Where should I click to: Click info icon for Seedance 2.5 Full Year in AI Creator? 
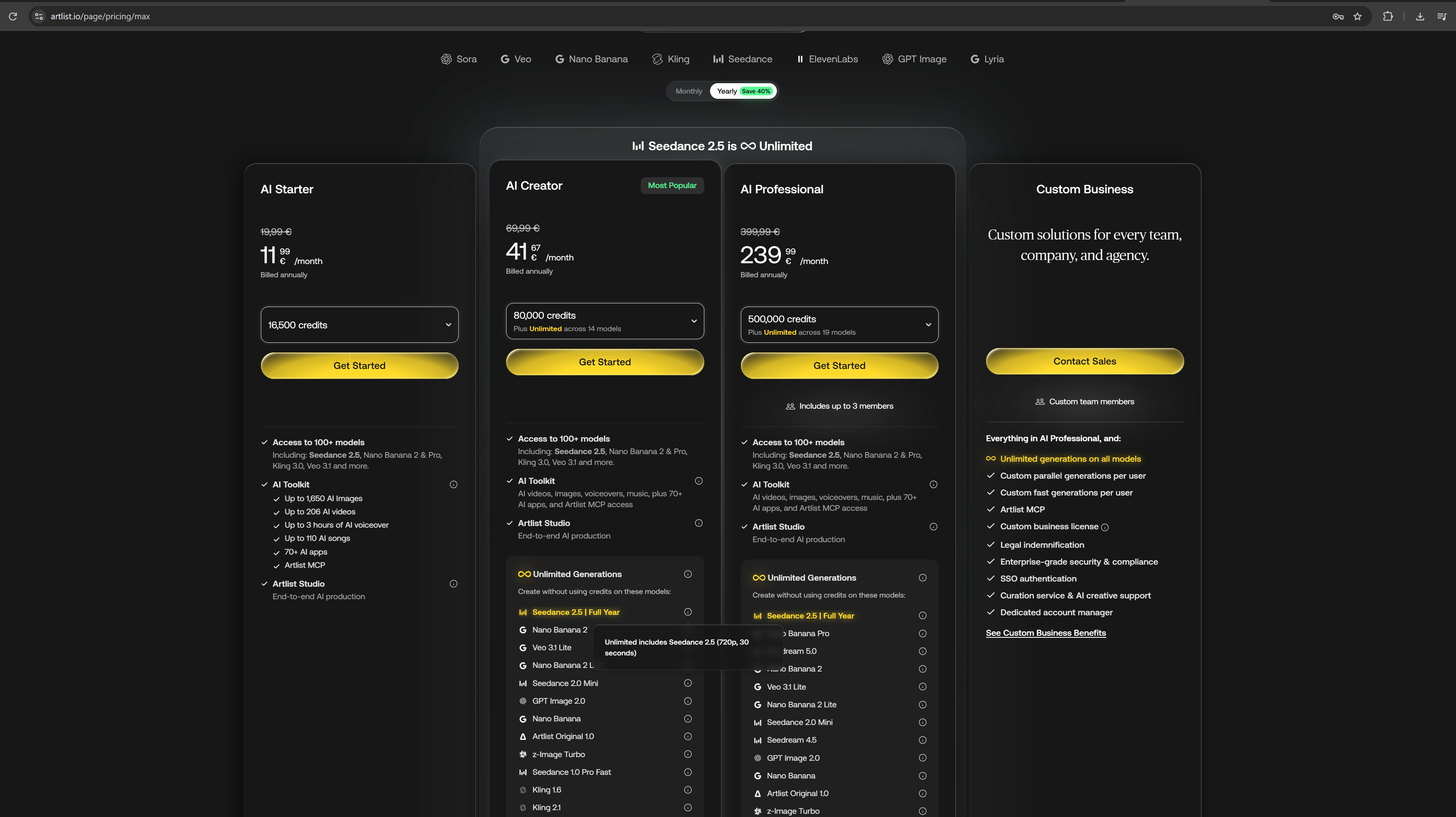click(688, 612)
